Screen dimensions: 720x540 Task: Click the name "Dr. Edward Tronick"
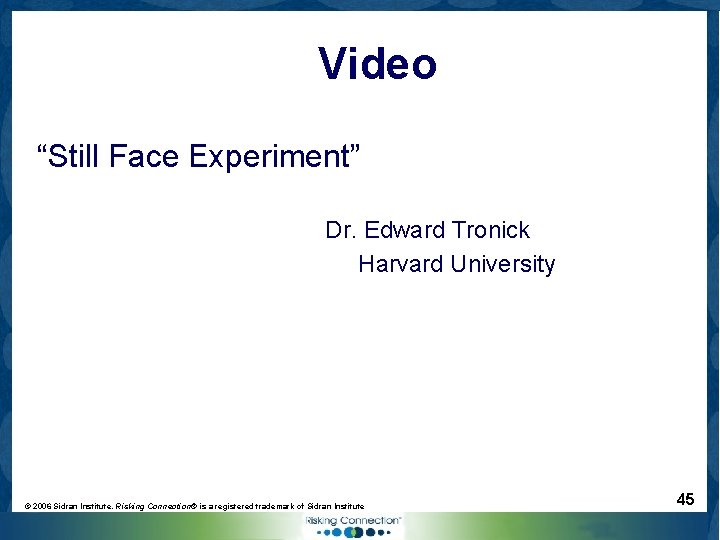point(428,230)
